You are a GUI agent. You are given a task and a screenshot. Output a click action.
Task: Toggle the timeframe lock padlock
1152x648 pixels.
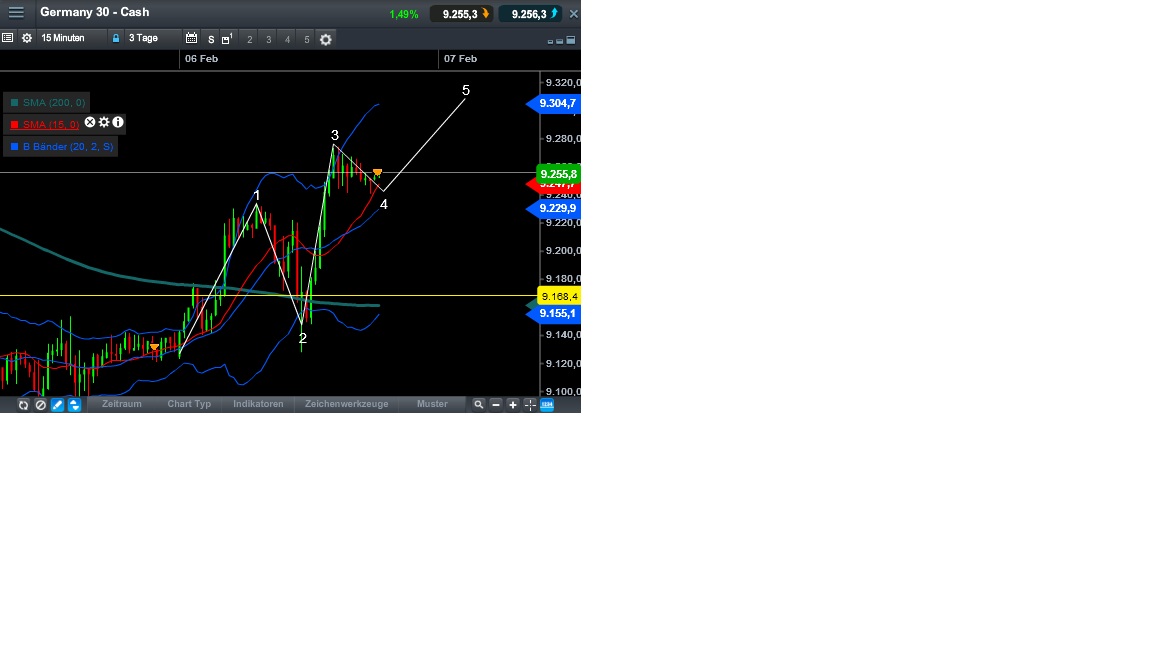click(x=117, y=38)
